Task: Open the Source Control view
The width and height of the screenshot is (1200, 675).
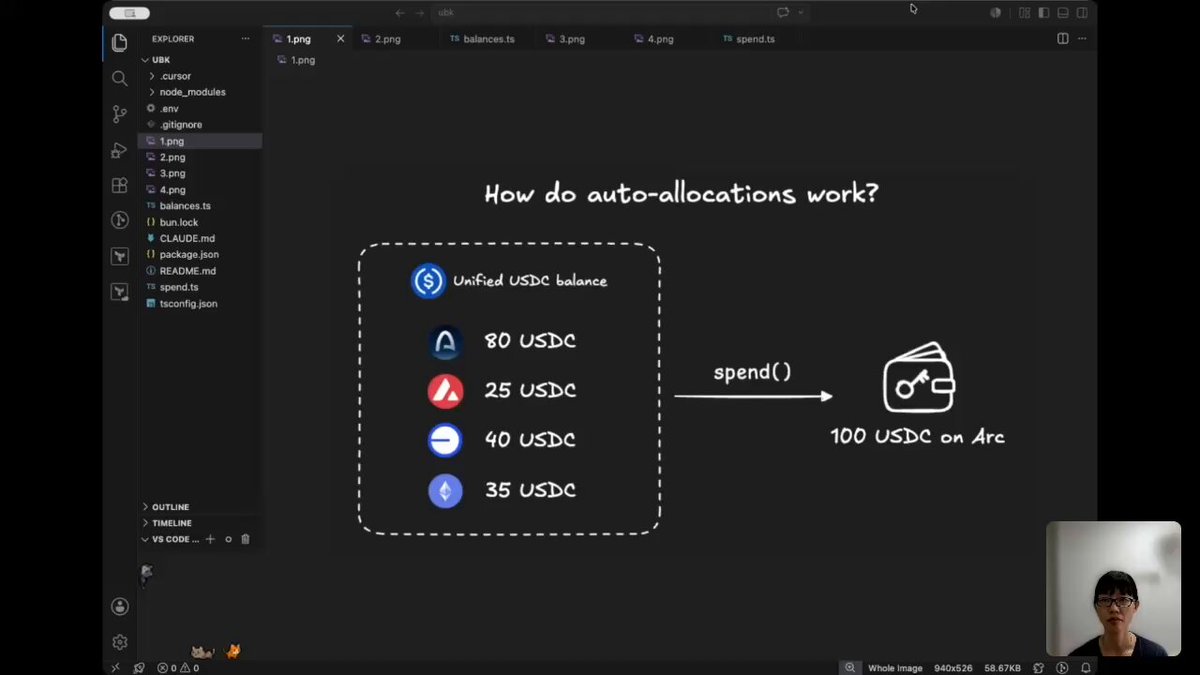Action: click(120, 114)
